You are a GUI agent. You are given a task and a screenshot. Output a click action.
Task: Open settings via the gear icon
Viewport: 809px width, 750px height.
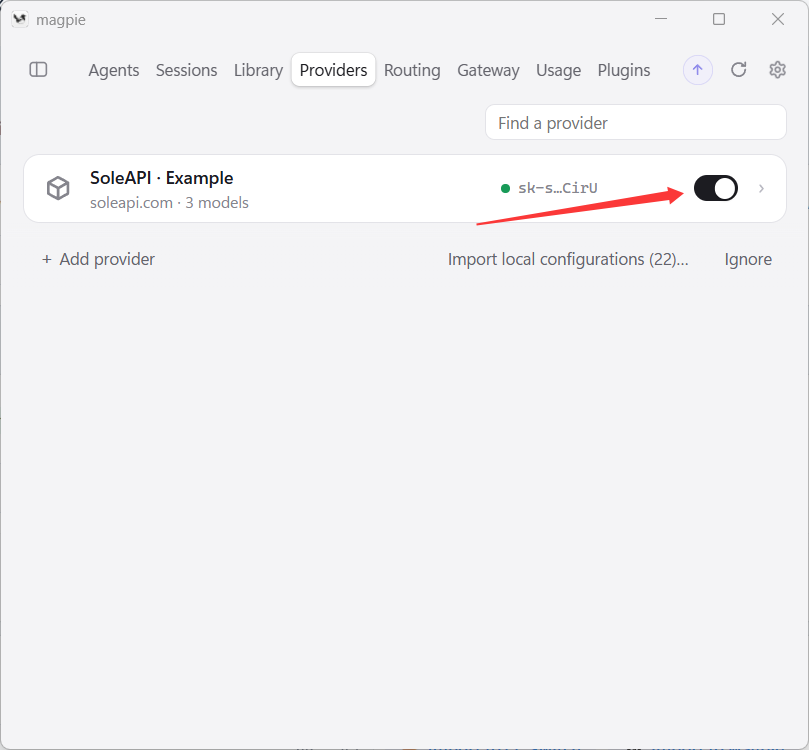[777, 70]
